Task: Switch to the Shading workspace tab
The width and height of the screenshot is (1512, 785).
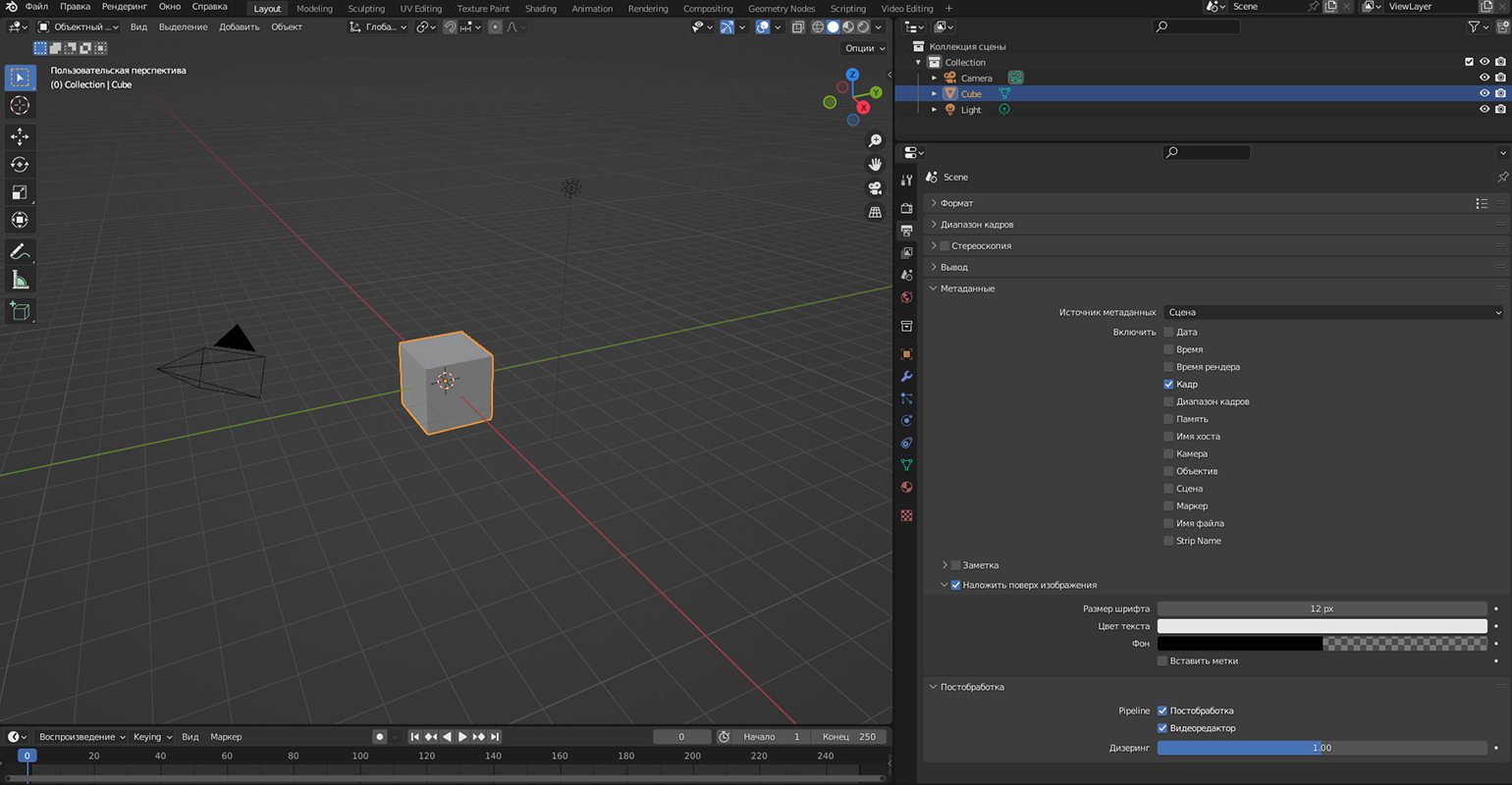Action: coord(540,9)
